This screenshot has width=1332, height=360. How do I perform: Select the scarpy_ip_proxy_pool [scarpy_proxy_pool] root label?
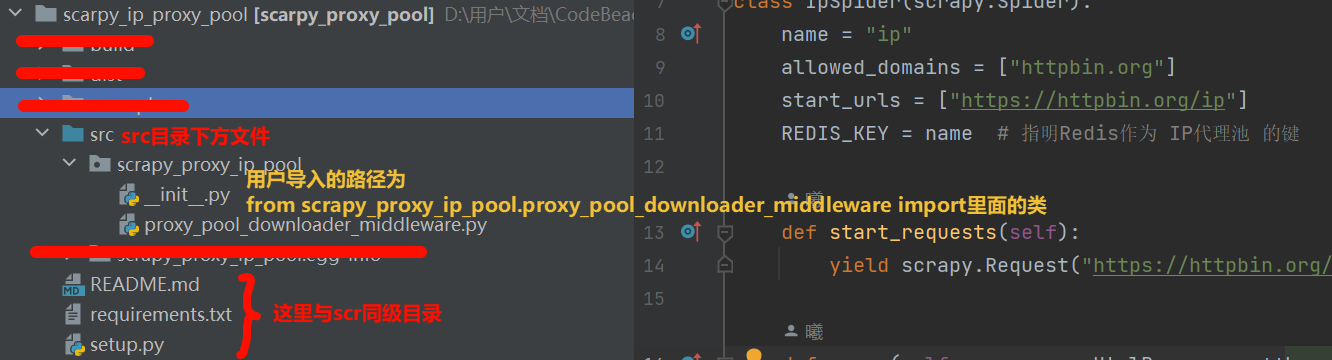(x=248, y=14)
